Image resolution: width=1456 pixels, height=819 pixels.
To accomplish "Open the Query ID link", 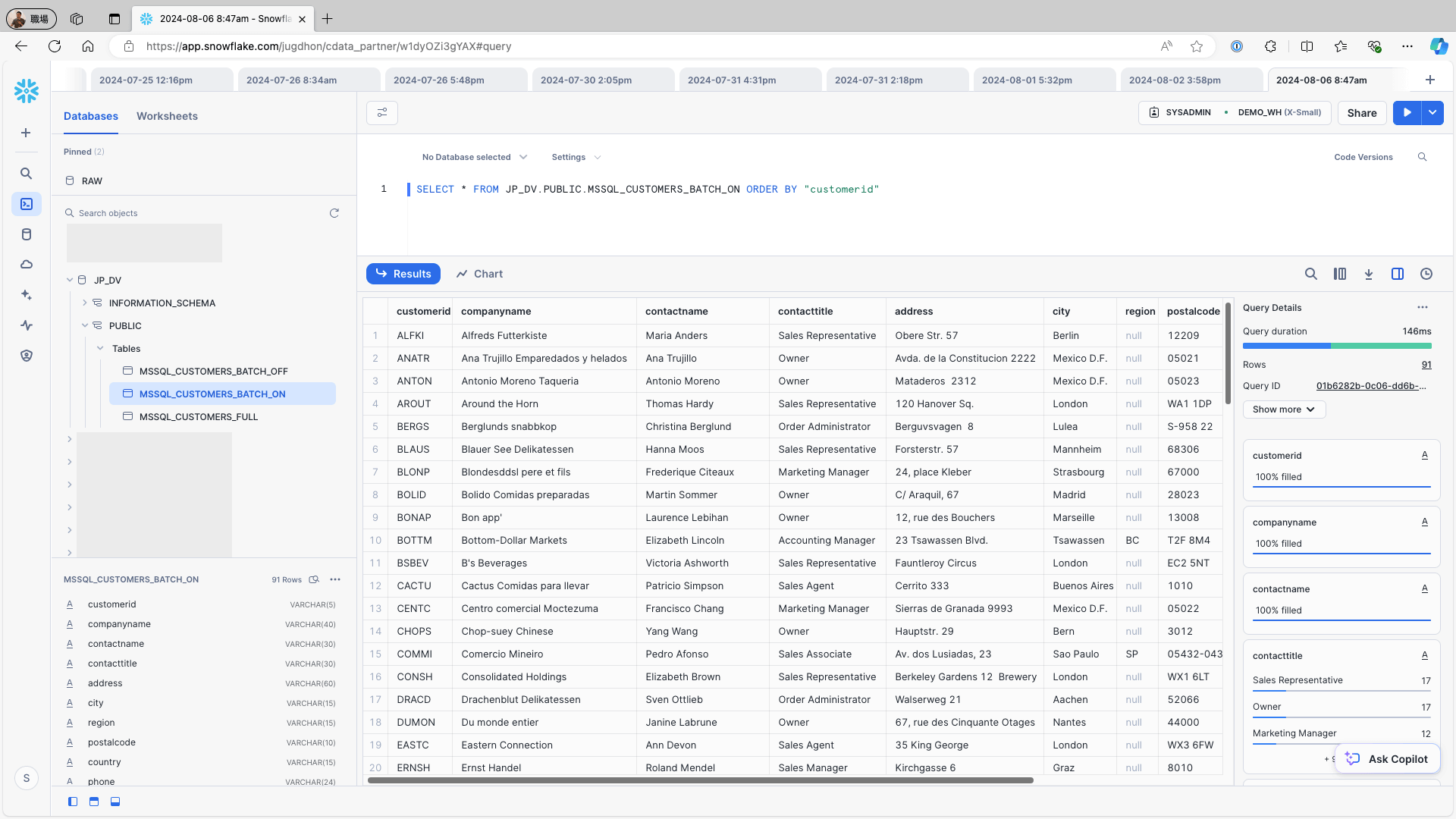I will point(1371,386).
